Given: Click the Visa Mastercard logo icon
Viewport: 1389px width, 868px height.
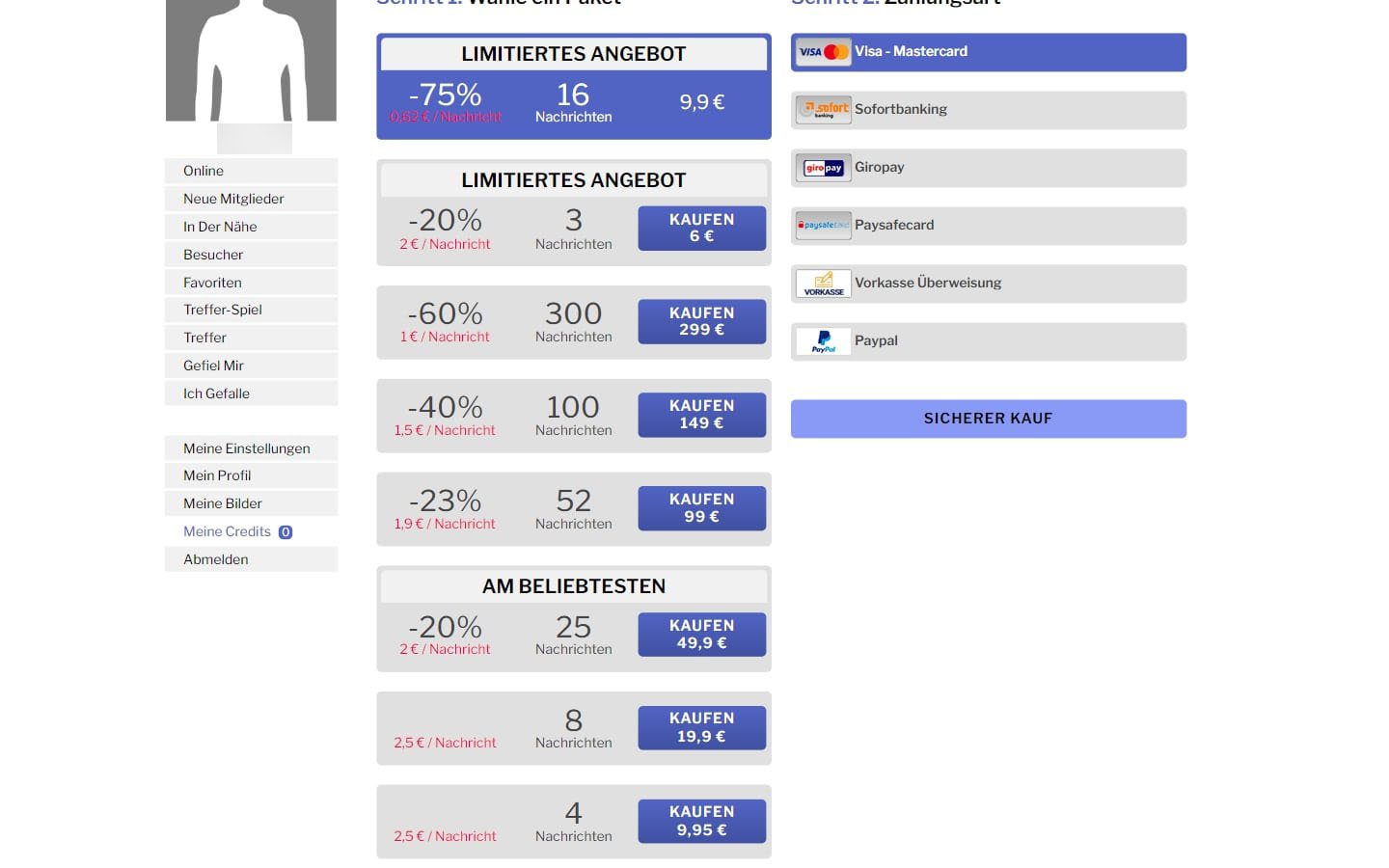Looking at the screenshot, I should coord(823,52).
